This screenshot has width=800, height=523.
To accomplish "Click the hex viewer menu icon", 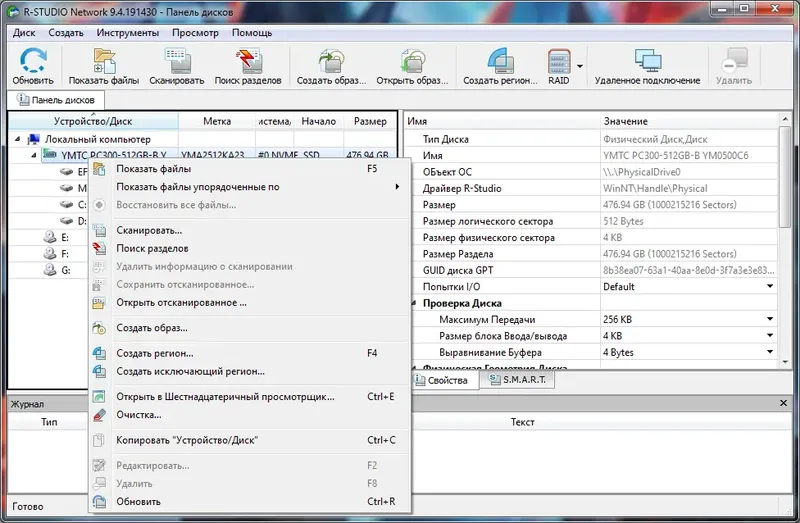I will tap(99, 396).
